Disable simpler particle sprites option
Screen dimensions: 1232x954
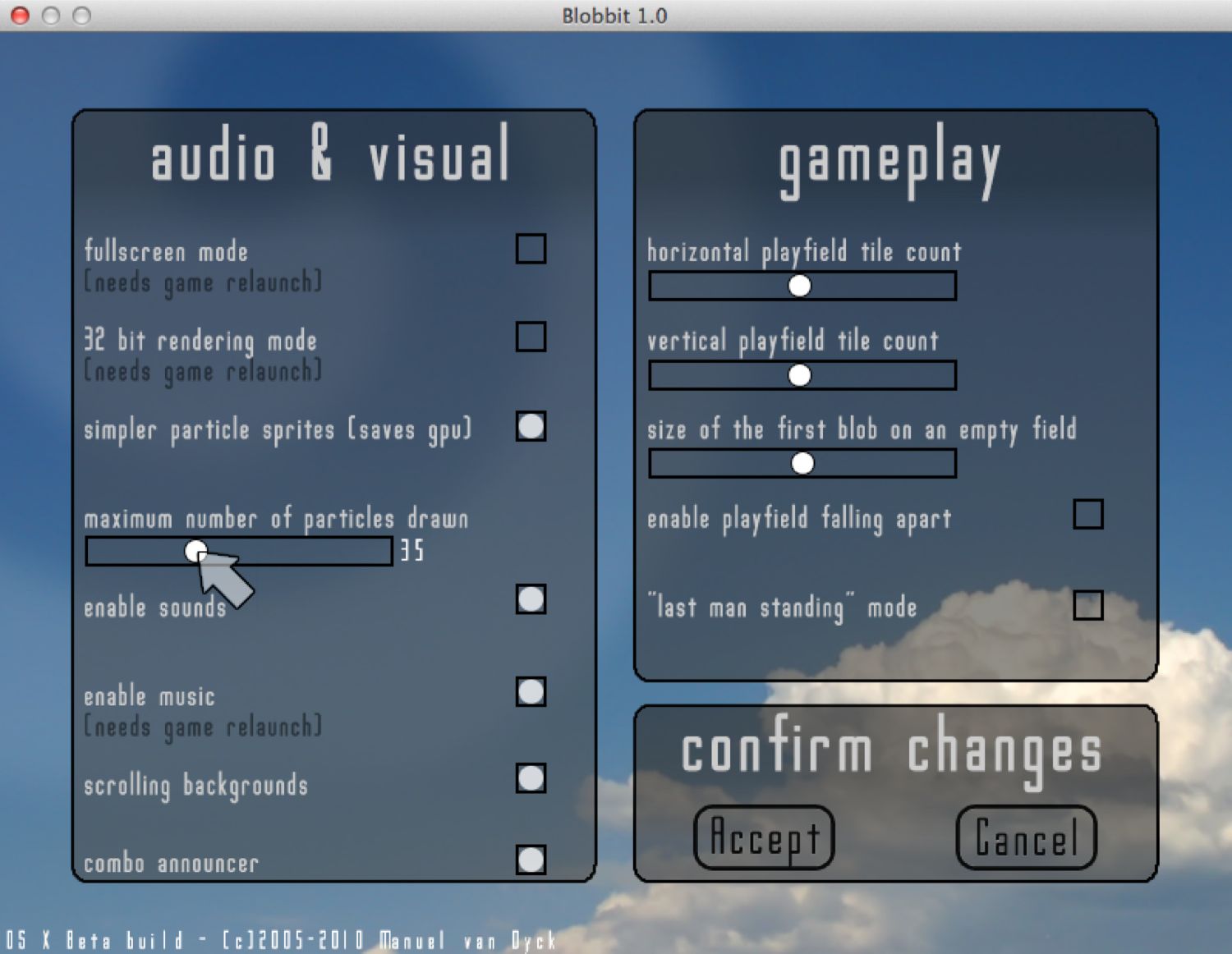pyautogui.click(x=531, y=426)
